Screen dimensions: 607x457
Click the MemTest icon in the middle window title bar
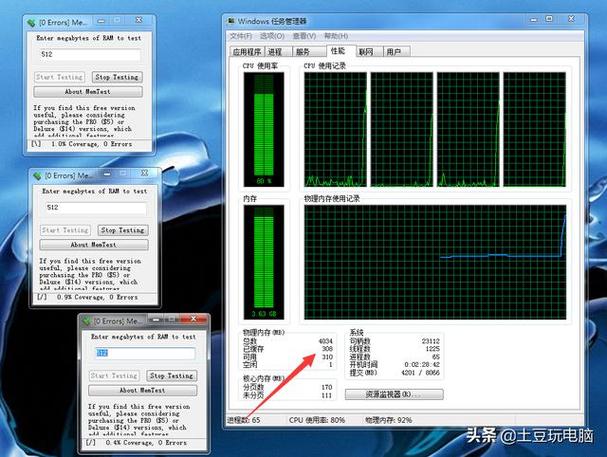point(37,176)
